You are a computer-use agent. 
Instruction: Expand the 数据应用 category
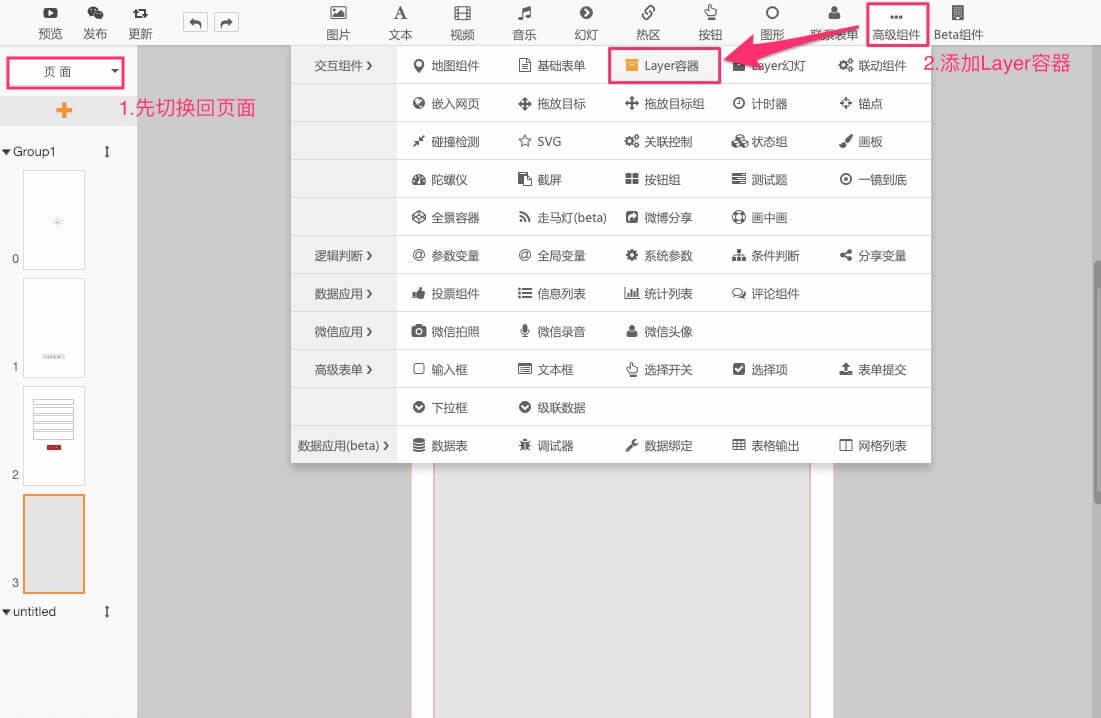point(343,294)
